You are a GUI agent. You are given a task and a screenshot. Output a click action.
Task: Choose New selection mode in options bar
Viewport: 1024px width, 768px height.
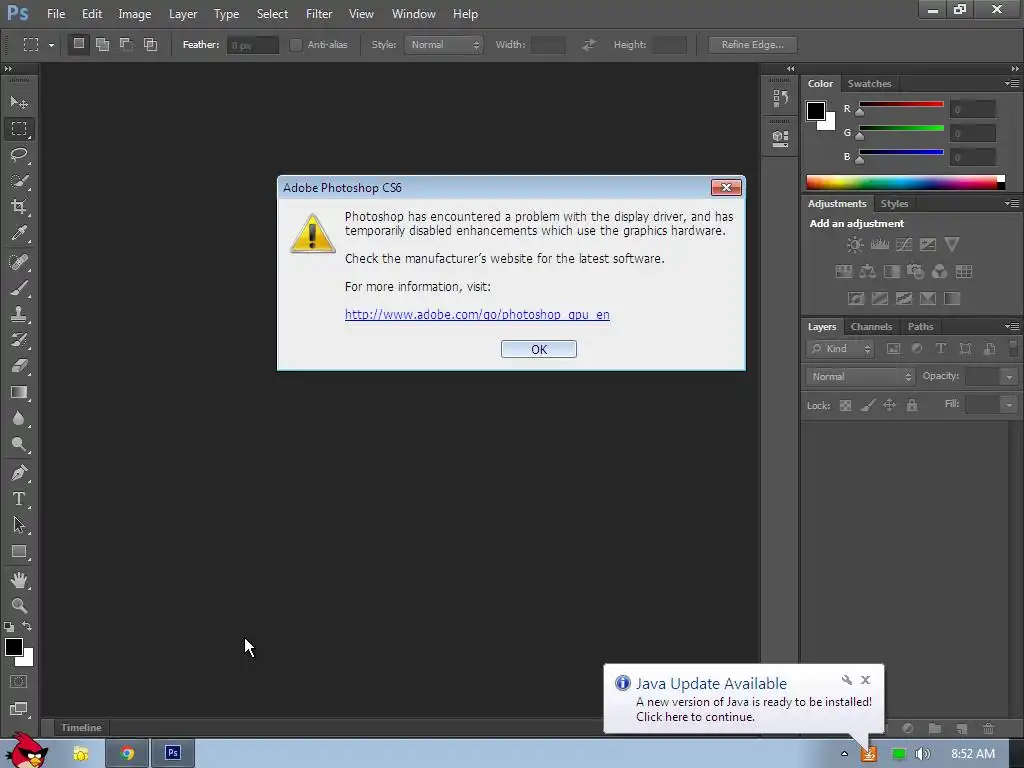(x=78, y=44)
